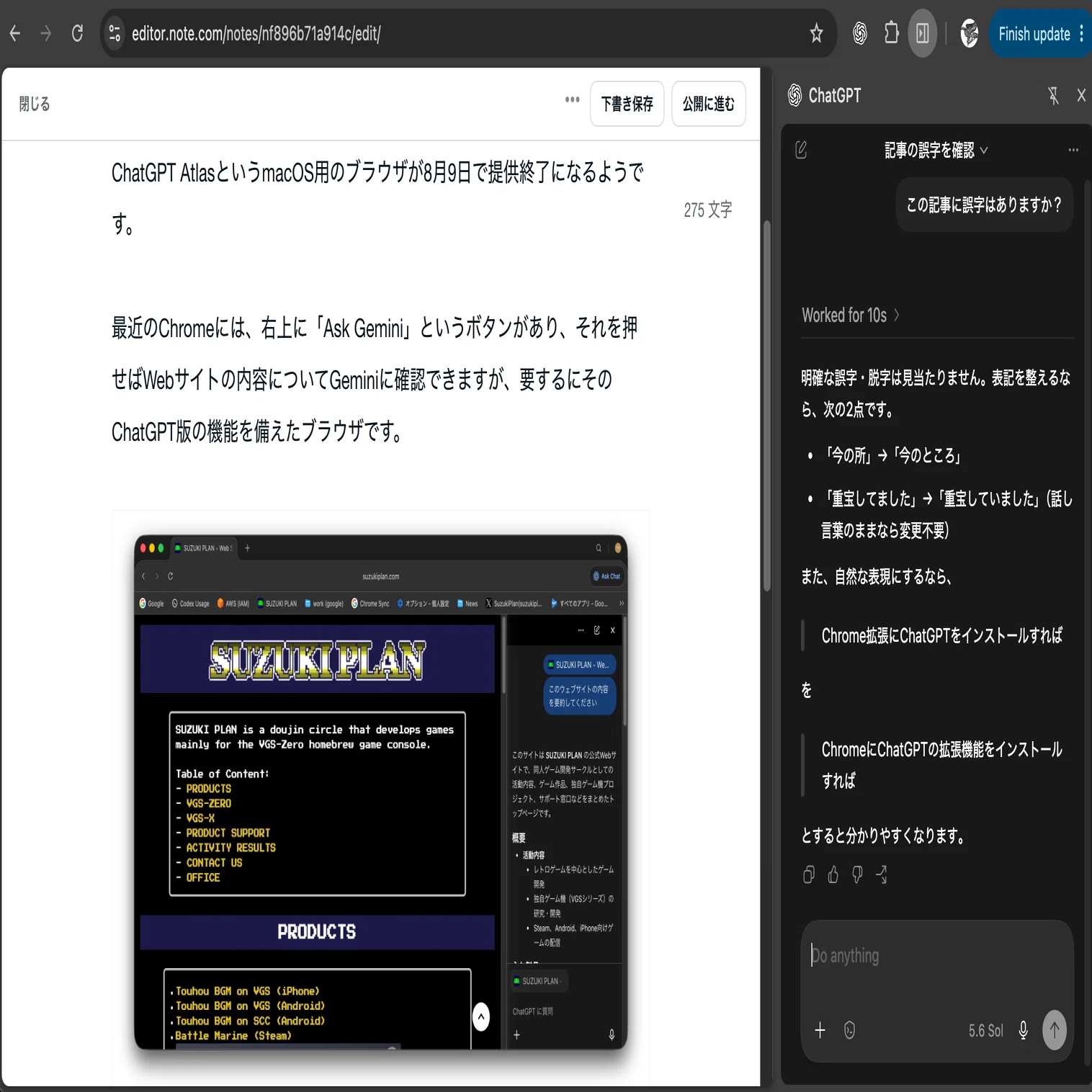Click the plus button to add attachments
This screenshot has height=1092, width=1092.
[x=820, y=1030]
